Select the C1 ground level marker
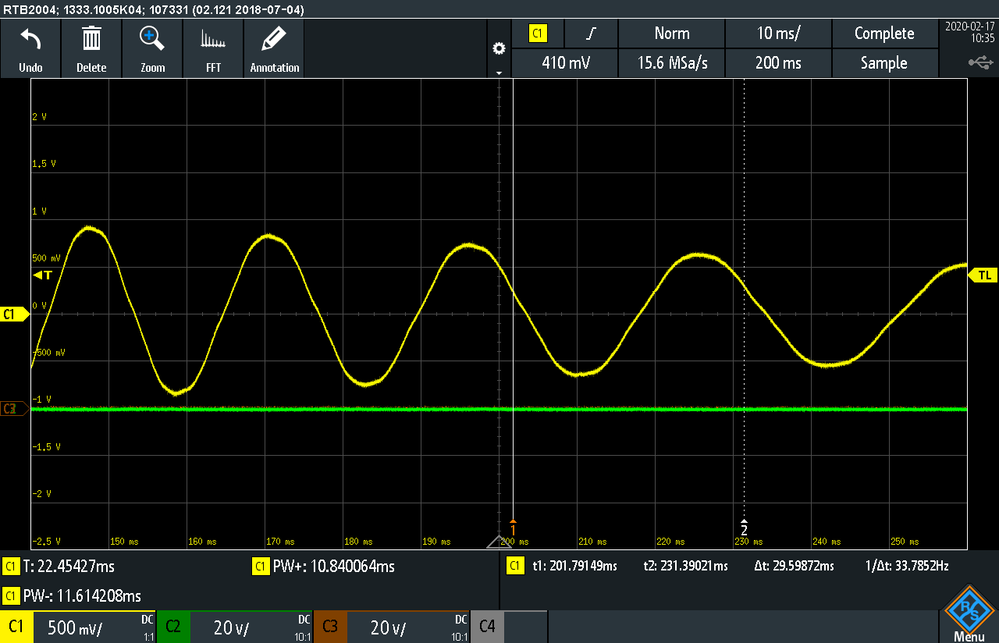The width and height of the screenshot is (999, 643). 14,314
